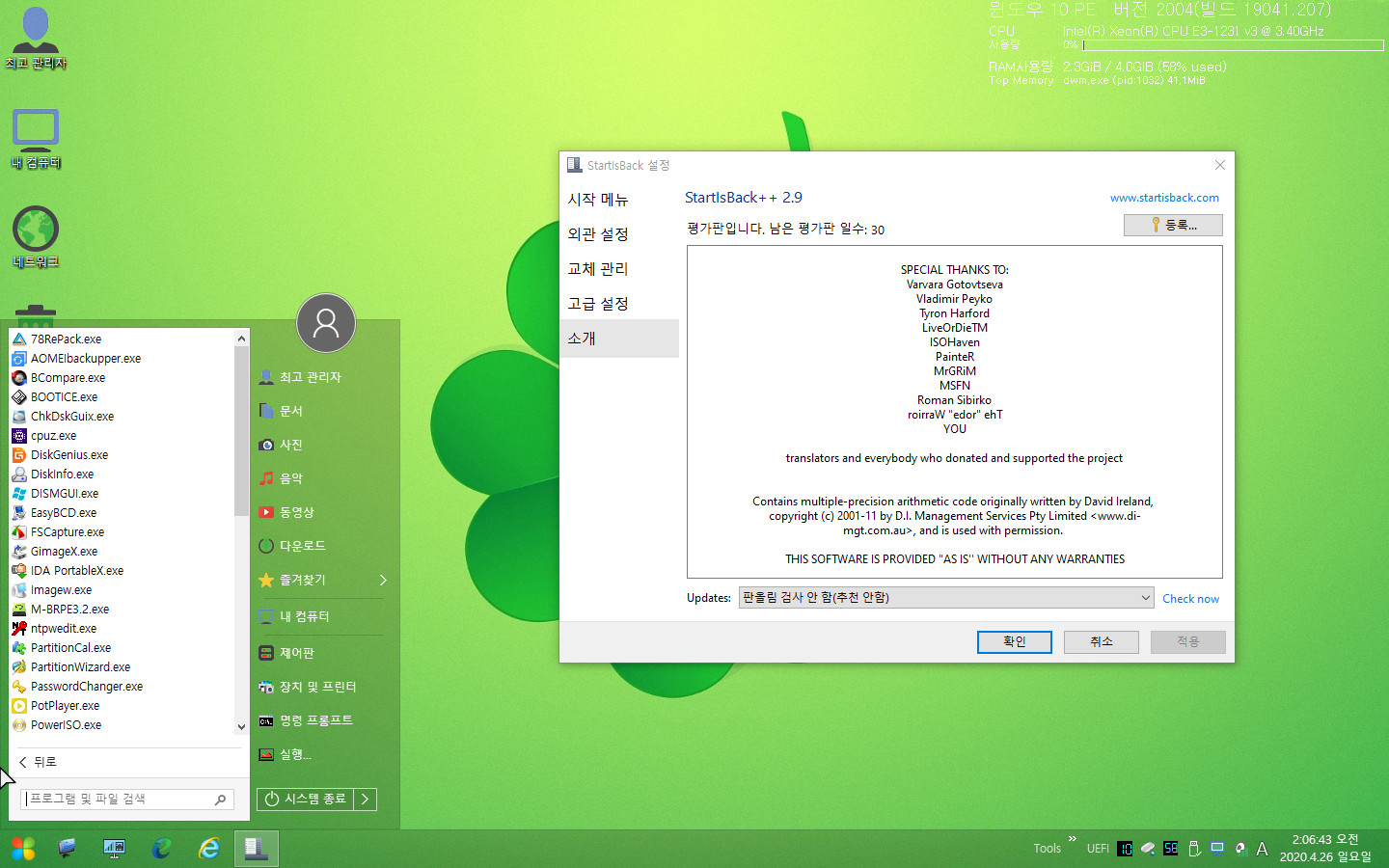This screenshot has width=1389, height=868.
Task: Click the 확인 button
Action: (x=1014, y=642)
